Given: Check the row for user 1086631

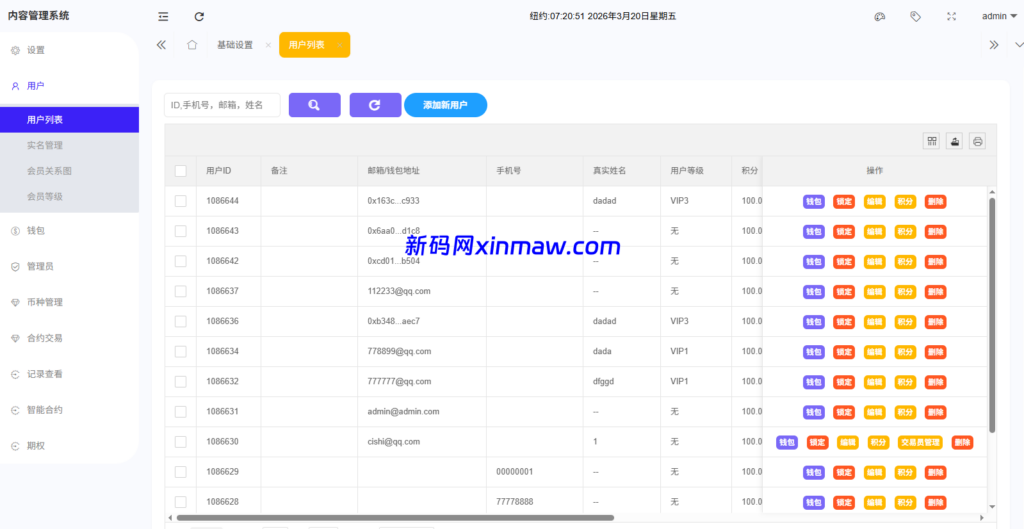Looking at the screenshot, I should coord(181,411).
